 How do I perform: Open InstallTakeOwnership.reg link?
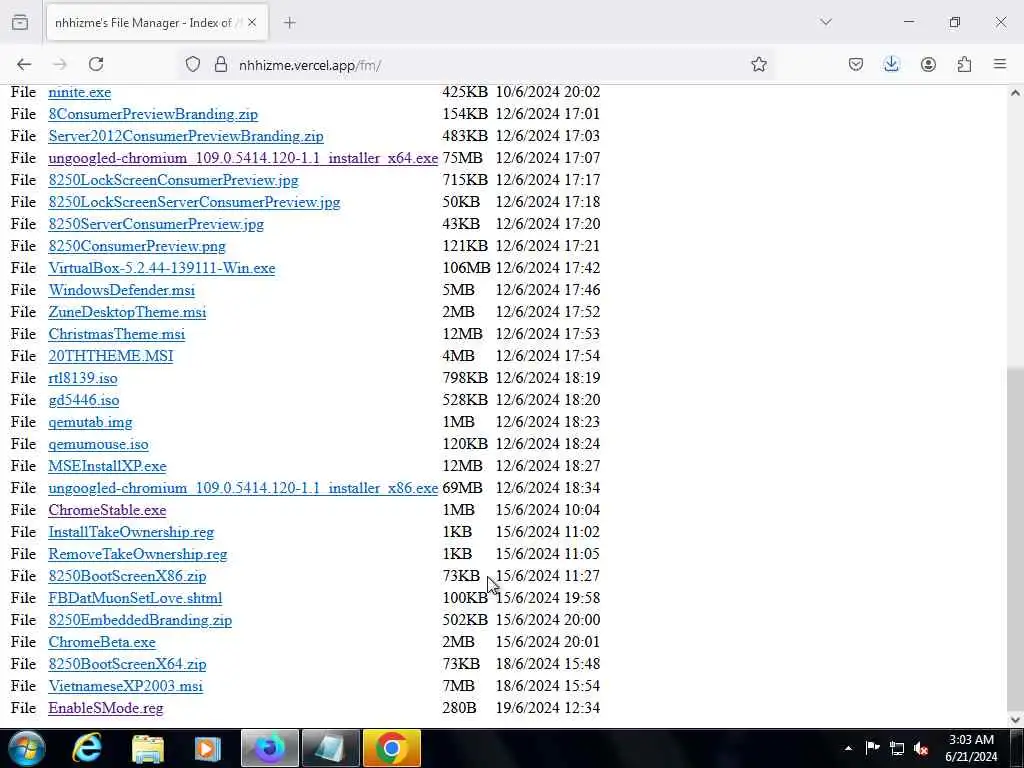131,532
